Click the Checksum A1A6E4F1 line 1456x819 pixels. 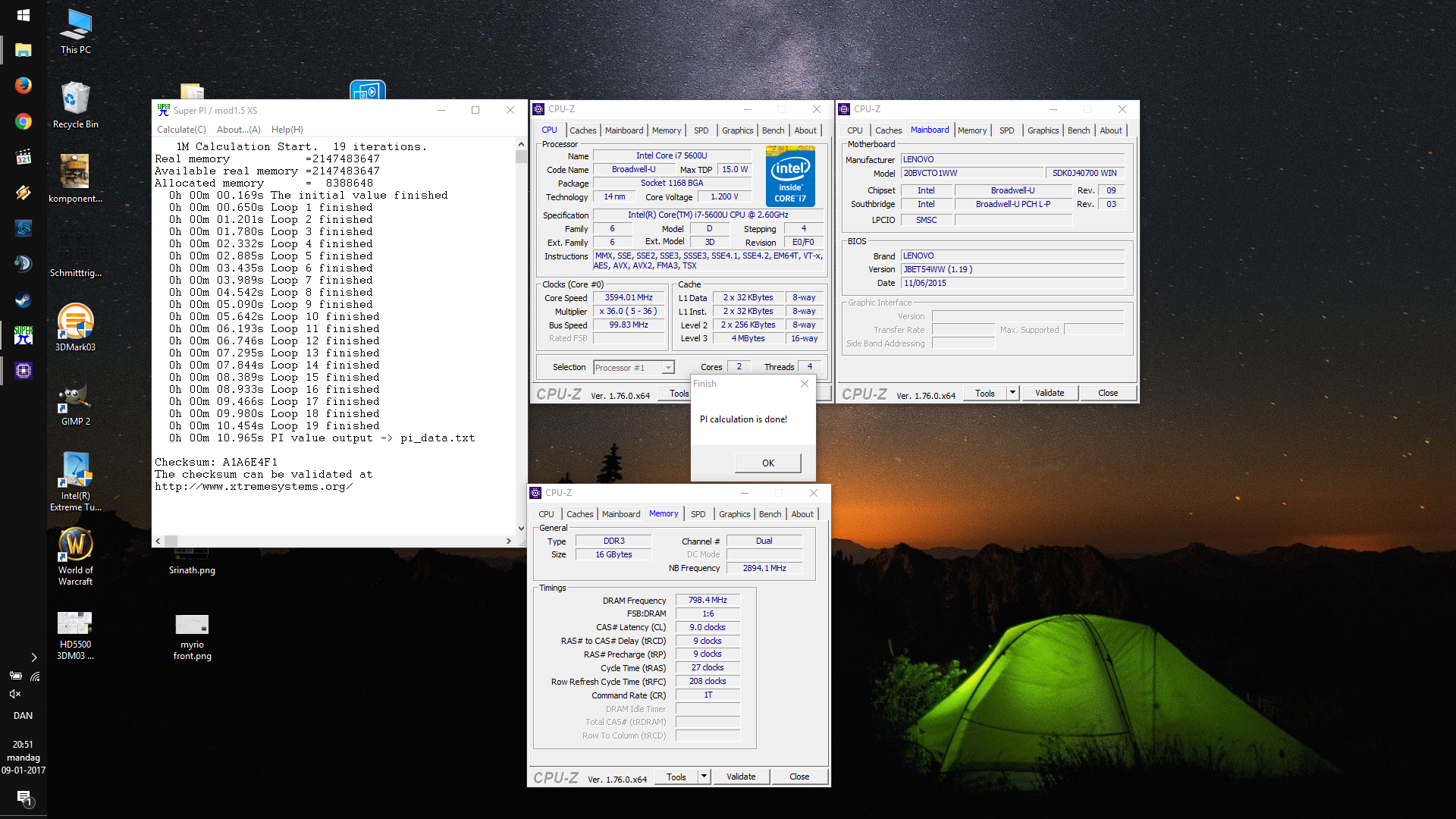tap(216, 462)
